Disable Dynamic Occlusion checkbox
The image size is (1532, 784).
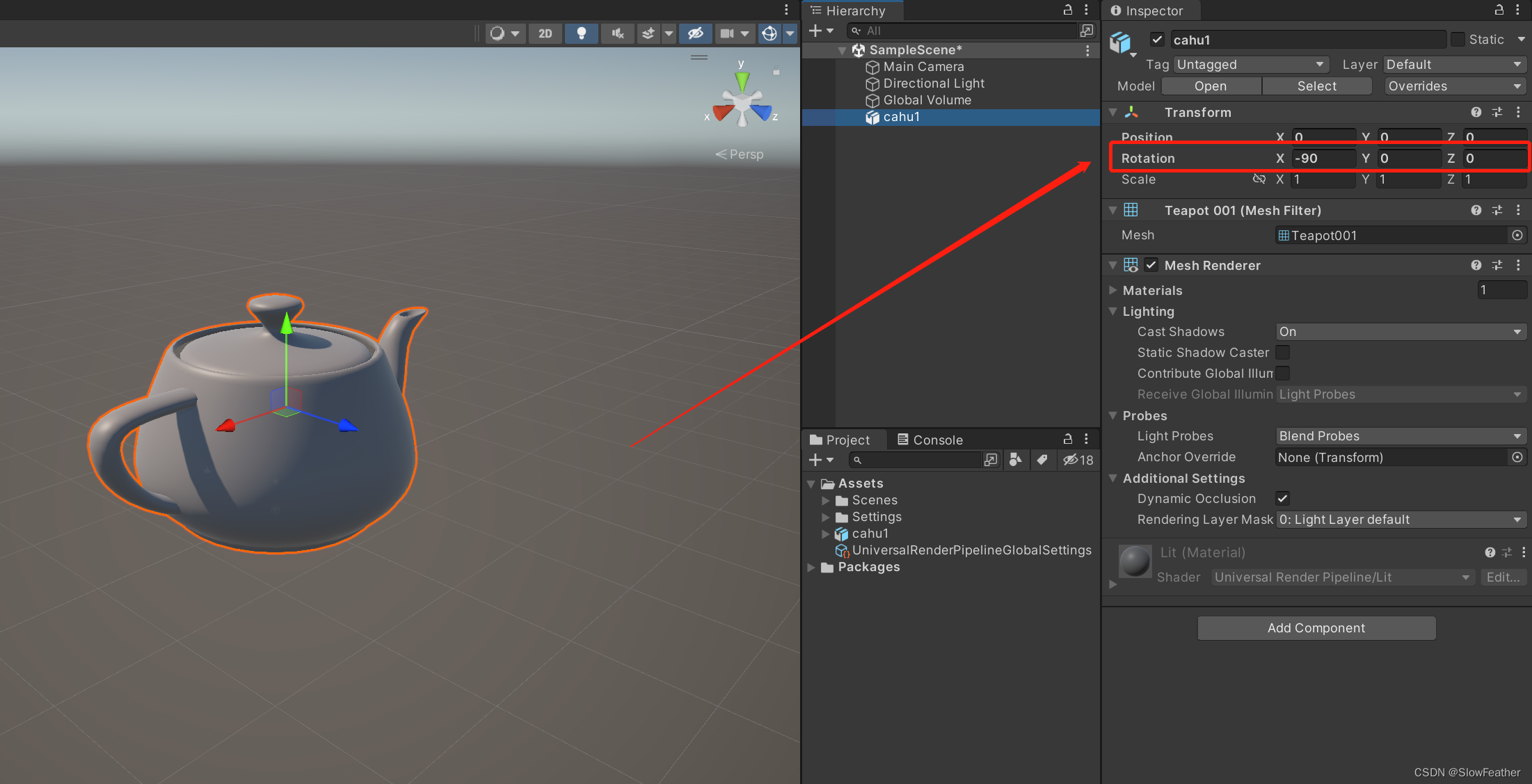coord(1282,499)
